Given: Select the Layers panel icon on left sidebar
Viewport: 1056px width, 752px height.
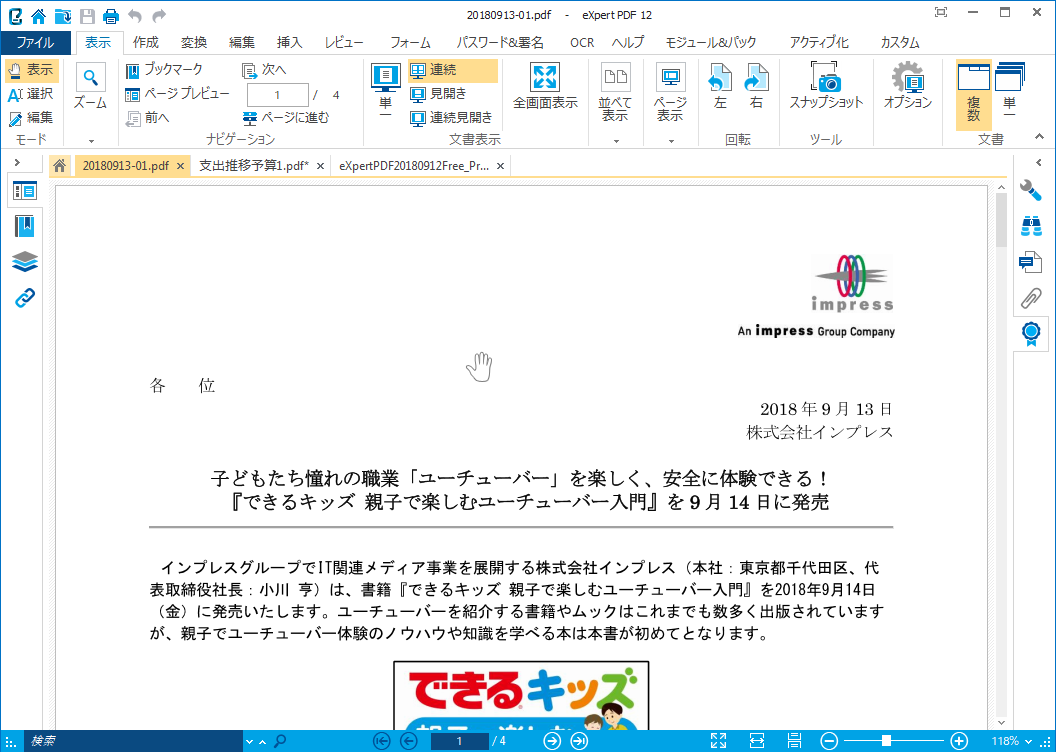Looking at the screenshot, I should click(24, 261).
